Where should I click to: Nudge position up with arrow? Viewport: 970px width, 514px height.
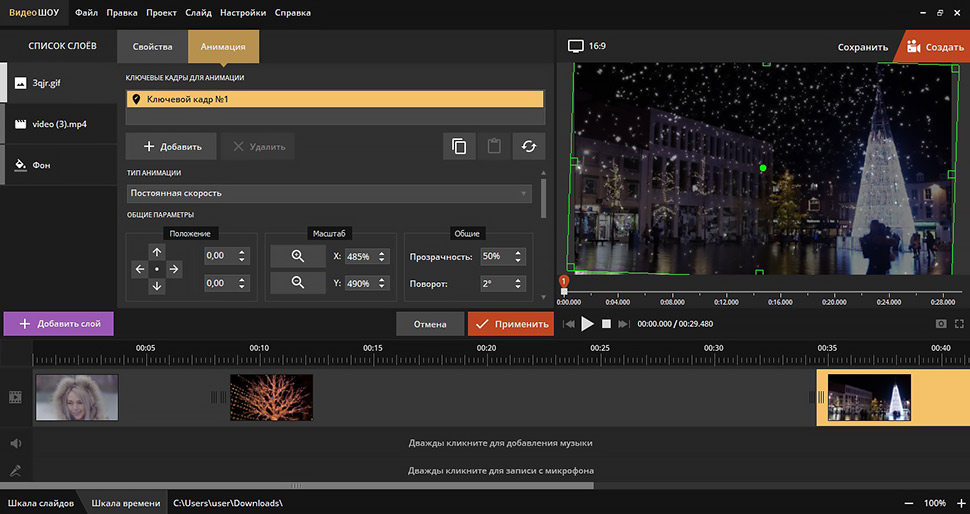(x=157, y=252)
